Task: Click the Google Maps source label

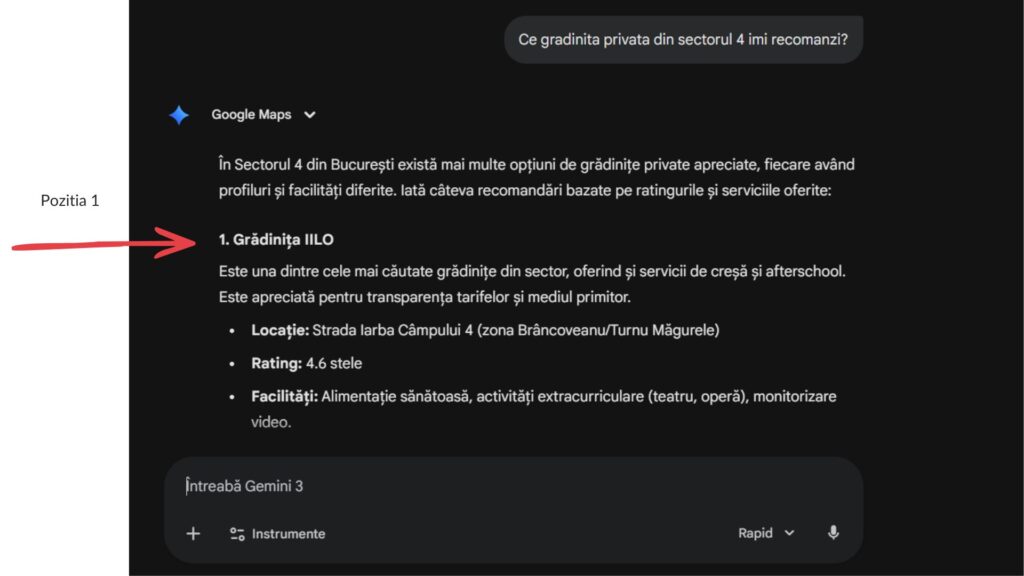Action: coord(251,115)
